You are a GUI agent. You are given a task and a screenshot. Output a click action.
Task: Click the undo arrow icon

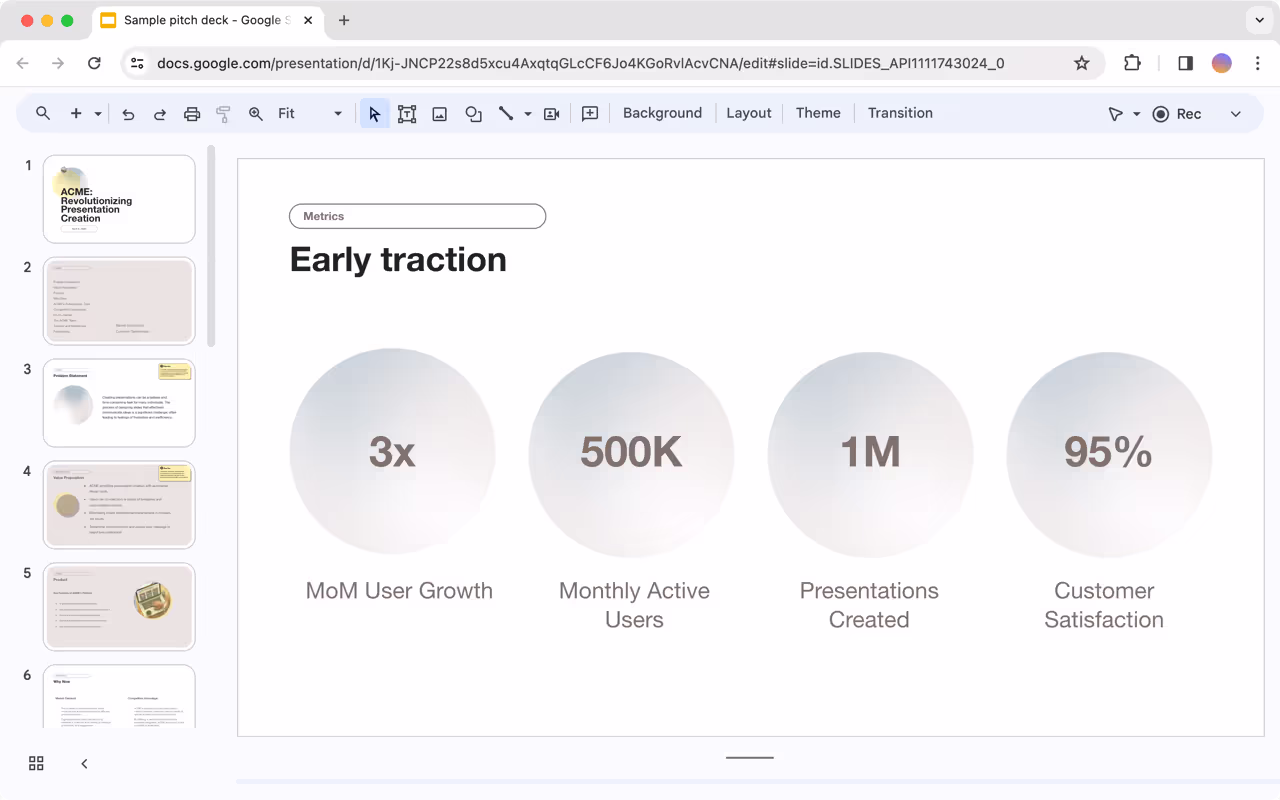pos(128,114)
